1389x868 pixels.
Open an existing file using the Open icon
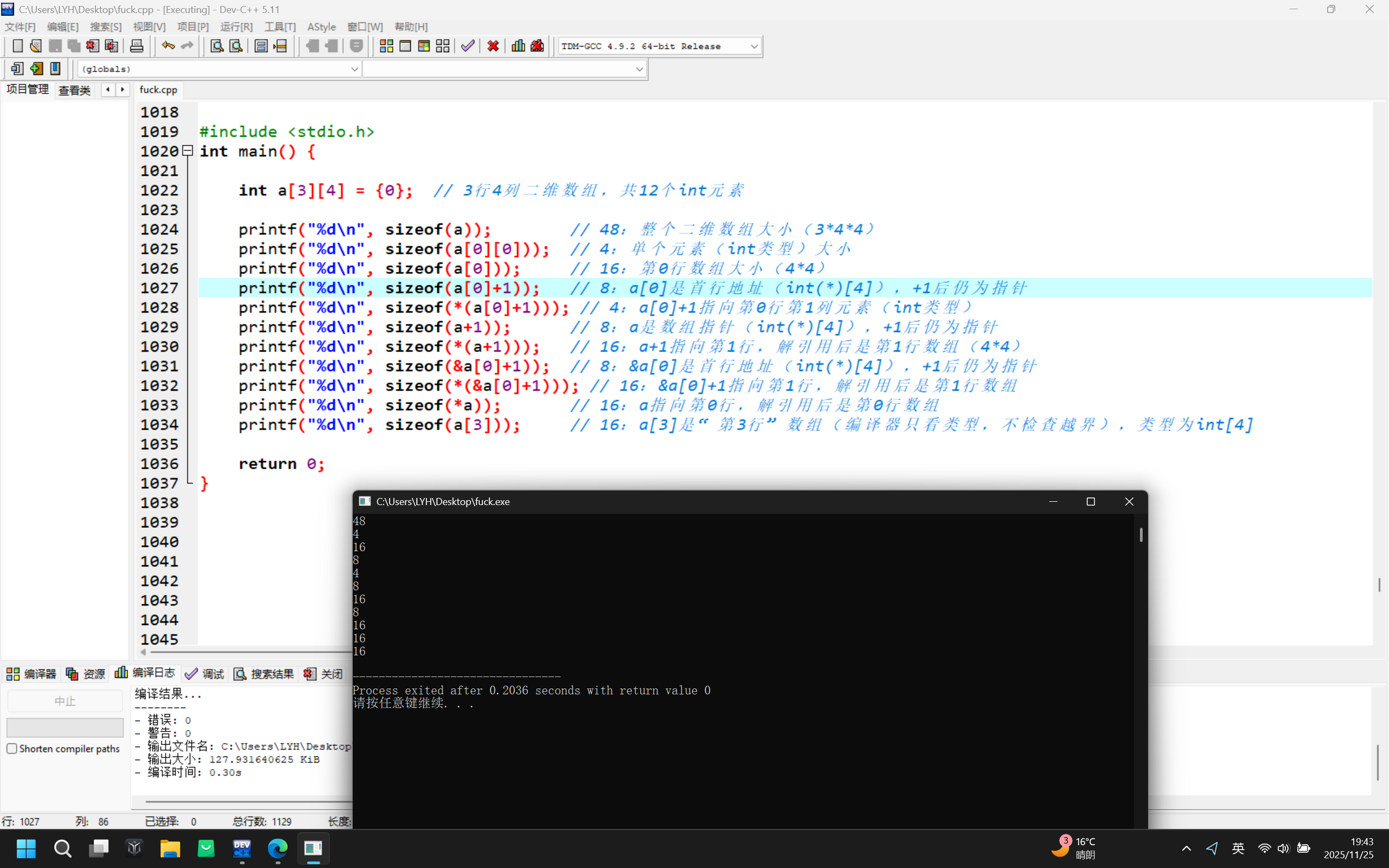pyautogui.click(x=36, y=46)
